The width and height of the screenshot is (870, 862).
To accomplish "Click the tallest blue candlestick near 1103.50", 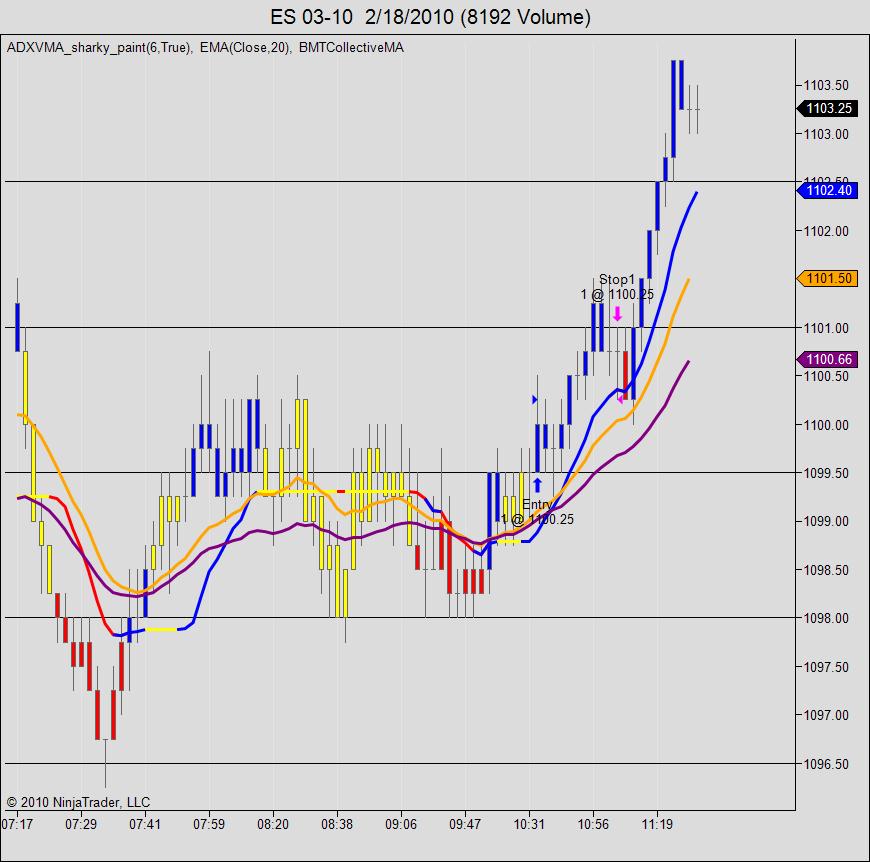I will point(674,109).
